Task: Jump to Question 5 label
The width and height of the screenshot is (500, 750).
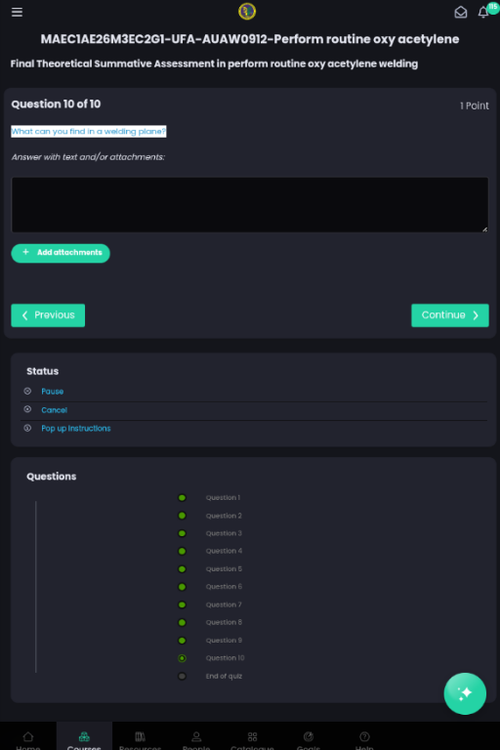Action: click(224, 569)
